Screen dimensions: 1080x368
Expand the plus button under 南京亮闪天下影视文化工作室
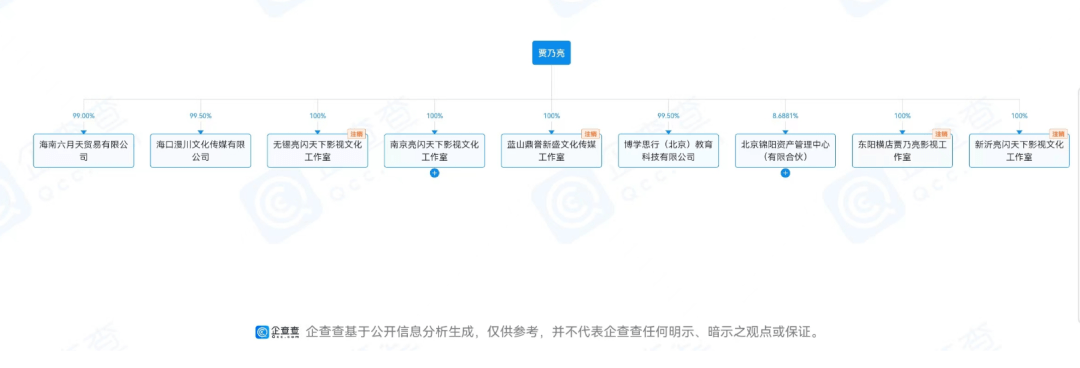tap(435, 173)
